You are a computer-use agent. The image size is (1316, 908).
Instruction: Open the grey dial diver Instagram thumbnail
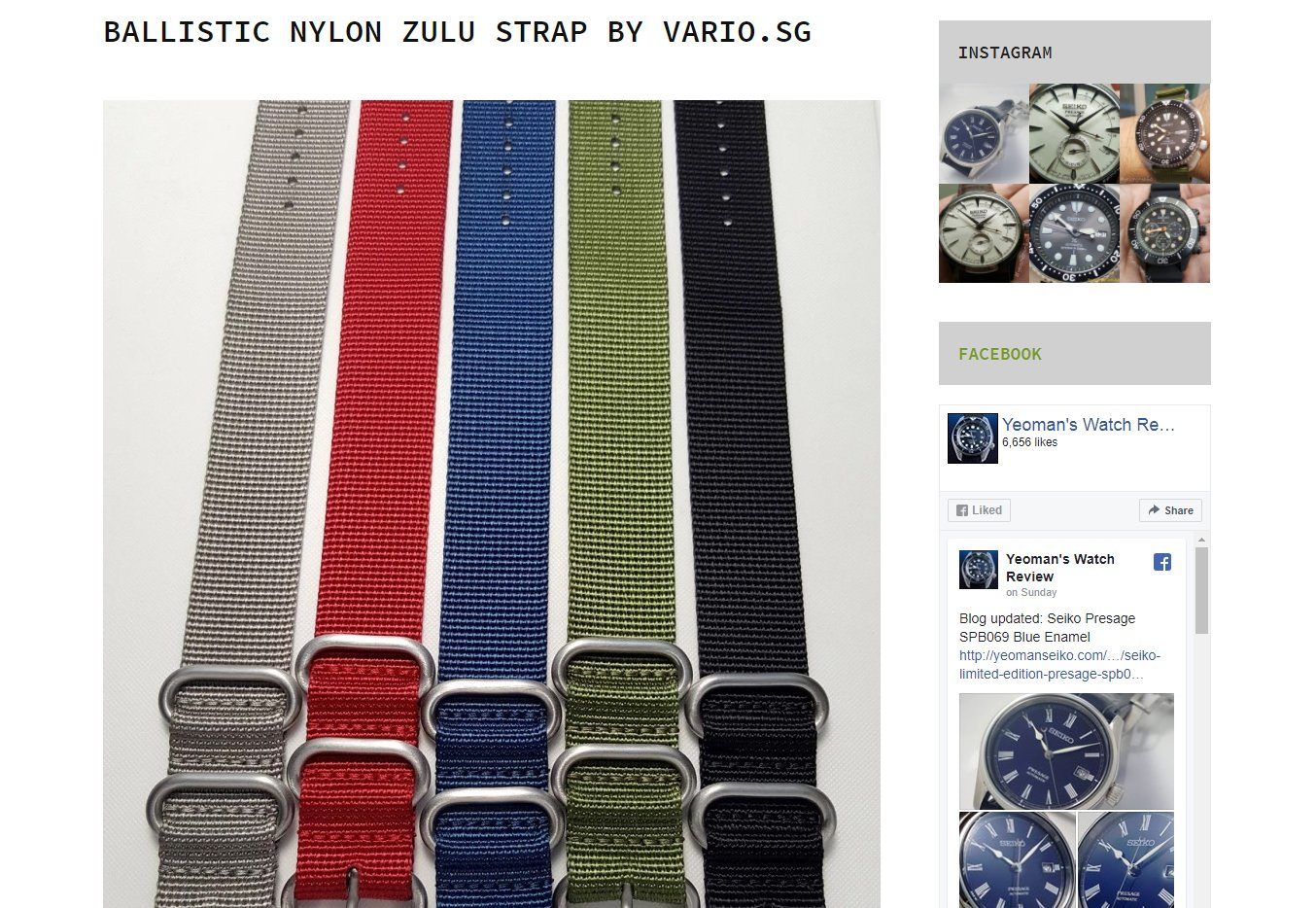tap(1074, 233)
